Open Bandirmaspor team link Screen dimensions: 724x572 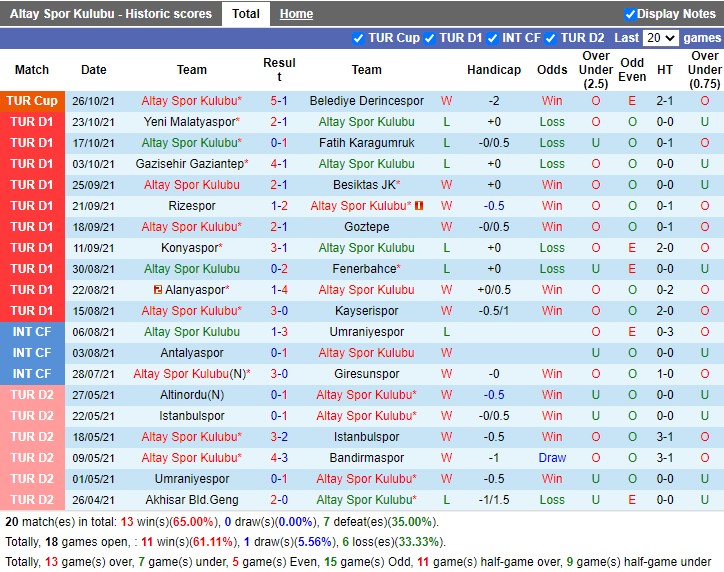pos(367,458)
